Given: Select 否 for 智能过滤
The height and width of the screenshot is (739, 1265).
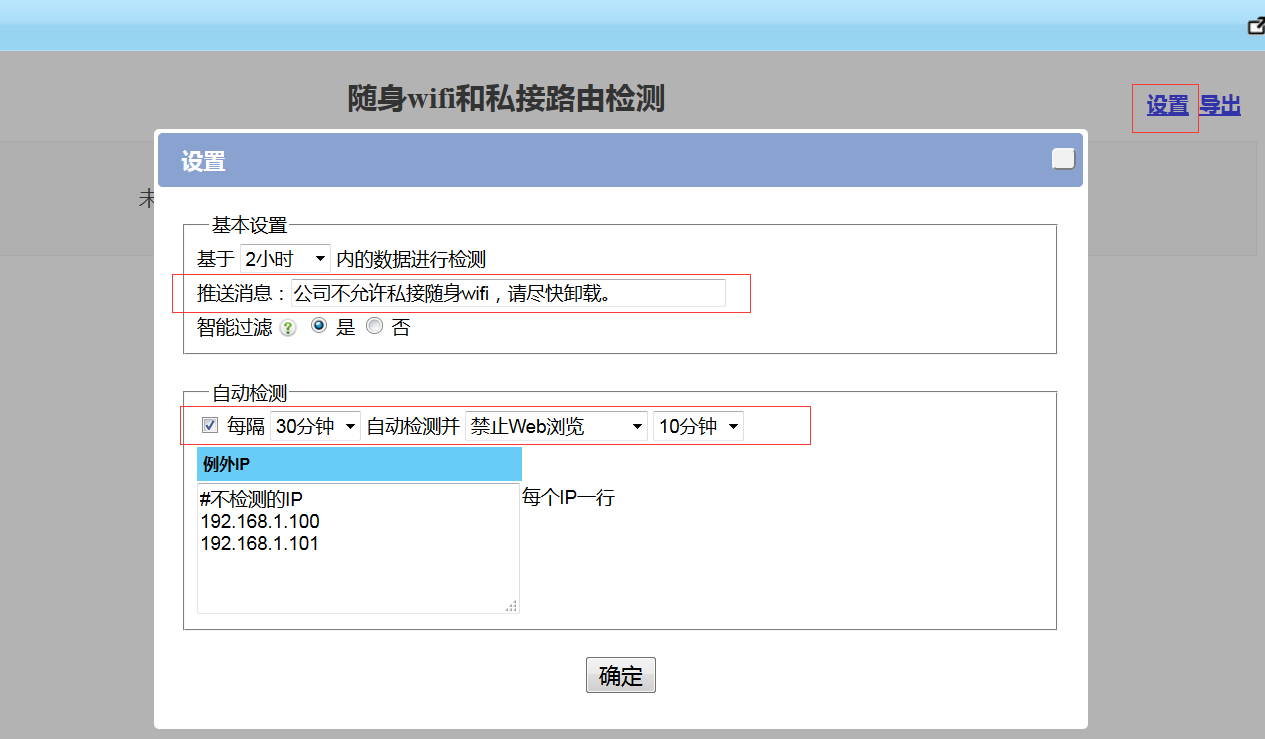Looking at the screenshot, I should 375,327.
